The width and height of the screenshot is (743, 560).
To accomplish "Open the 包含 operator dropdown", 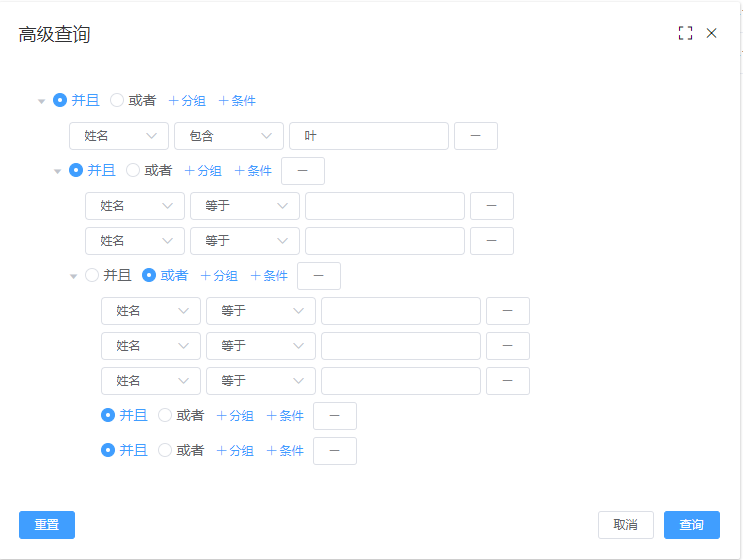I will coord(229,136).
